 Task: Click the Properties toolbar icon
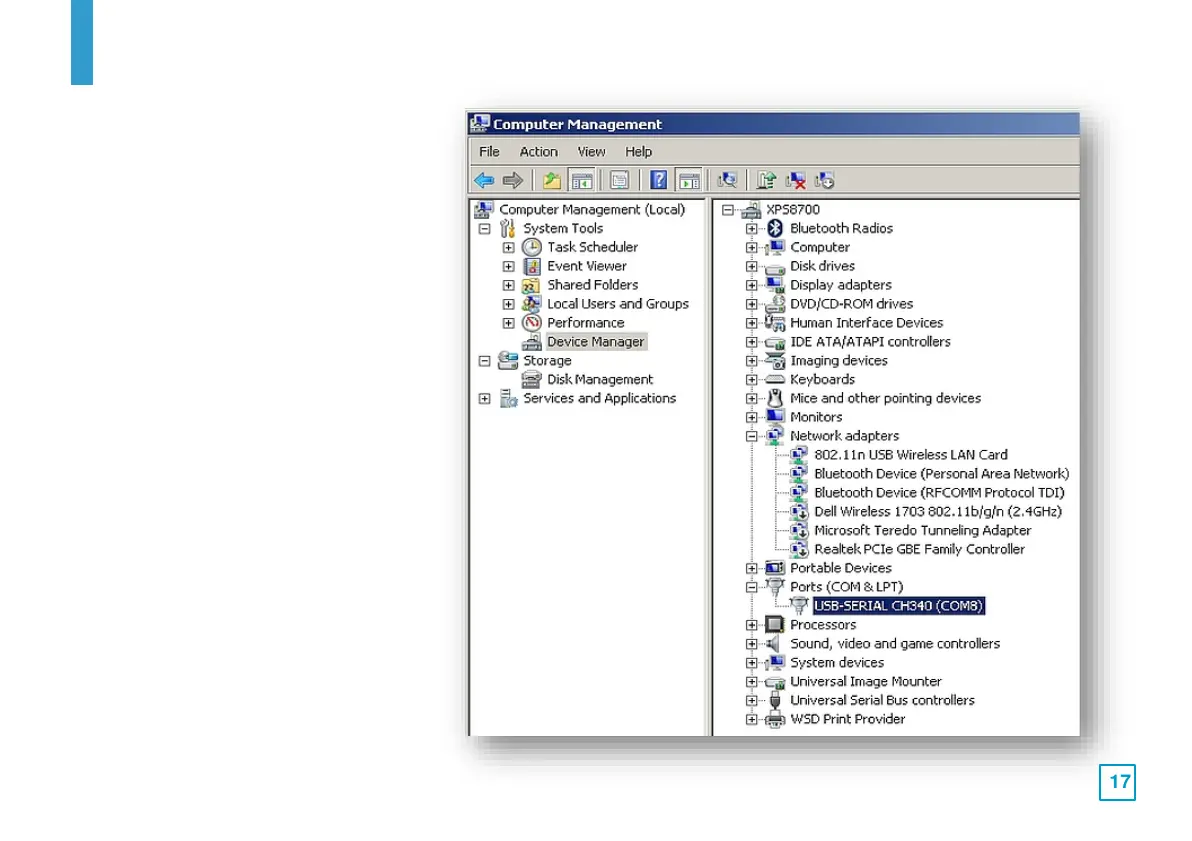(x=620, y=181)
